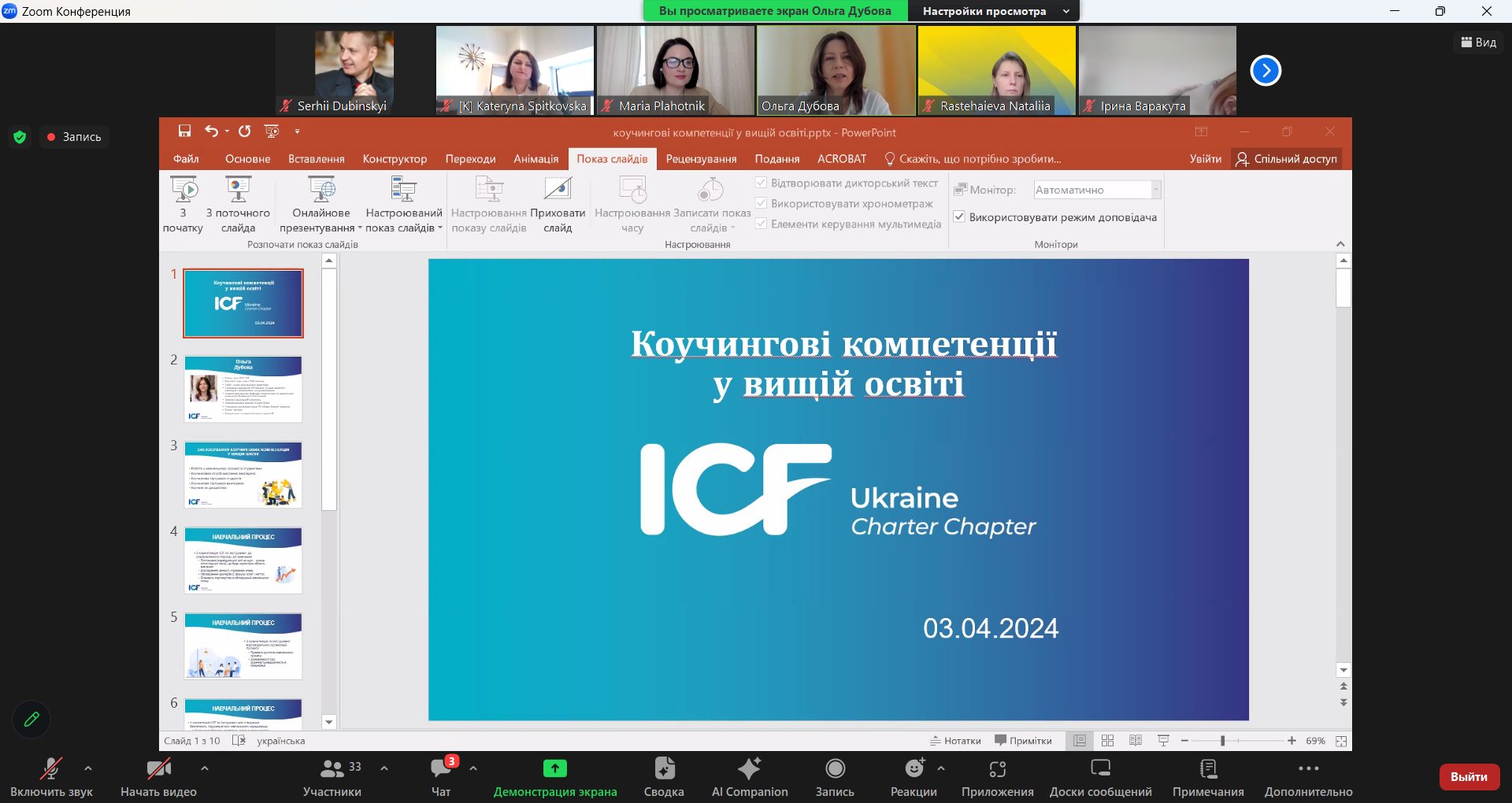Viewport: 1512px width, 803px height.
Task: Open the Zoom Summary feature
Action: pos(664,777)
